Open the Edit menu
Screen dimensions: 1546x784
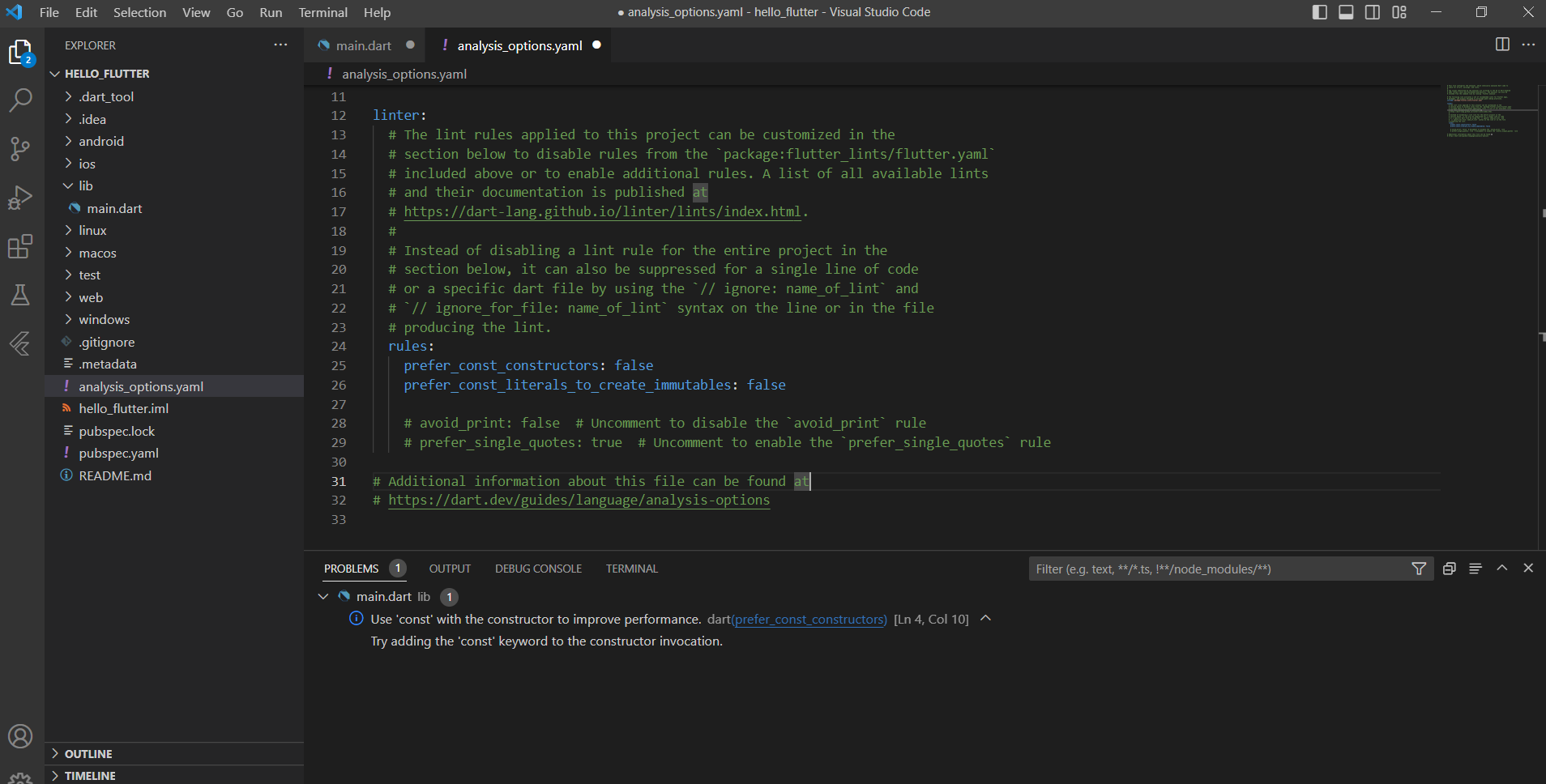coord(86,12)
